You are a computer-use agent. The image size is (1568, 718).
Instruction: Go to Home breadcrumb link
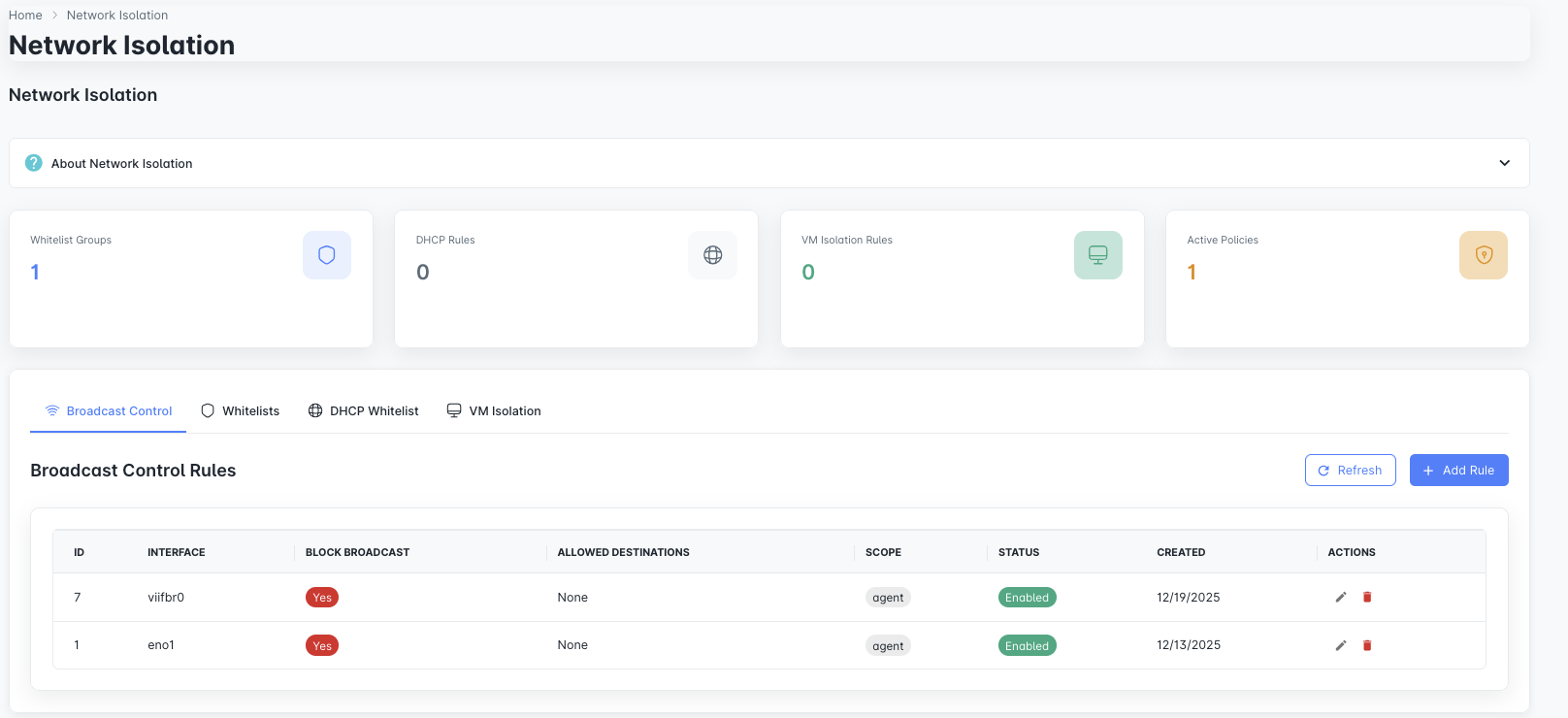25,16
